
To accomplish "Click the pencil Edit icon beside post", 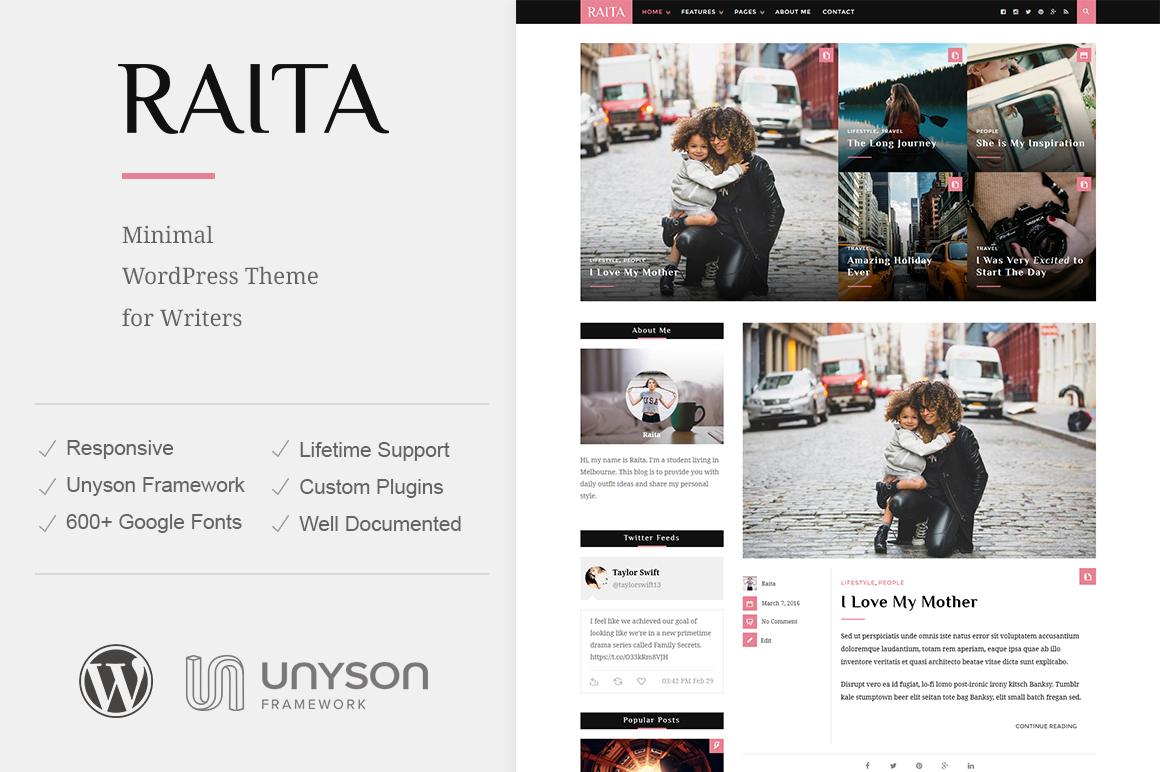I will pos(750,640).
